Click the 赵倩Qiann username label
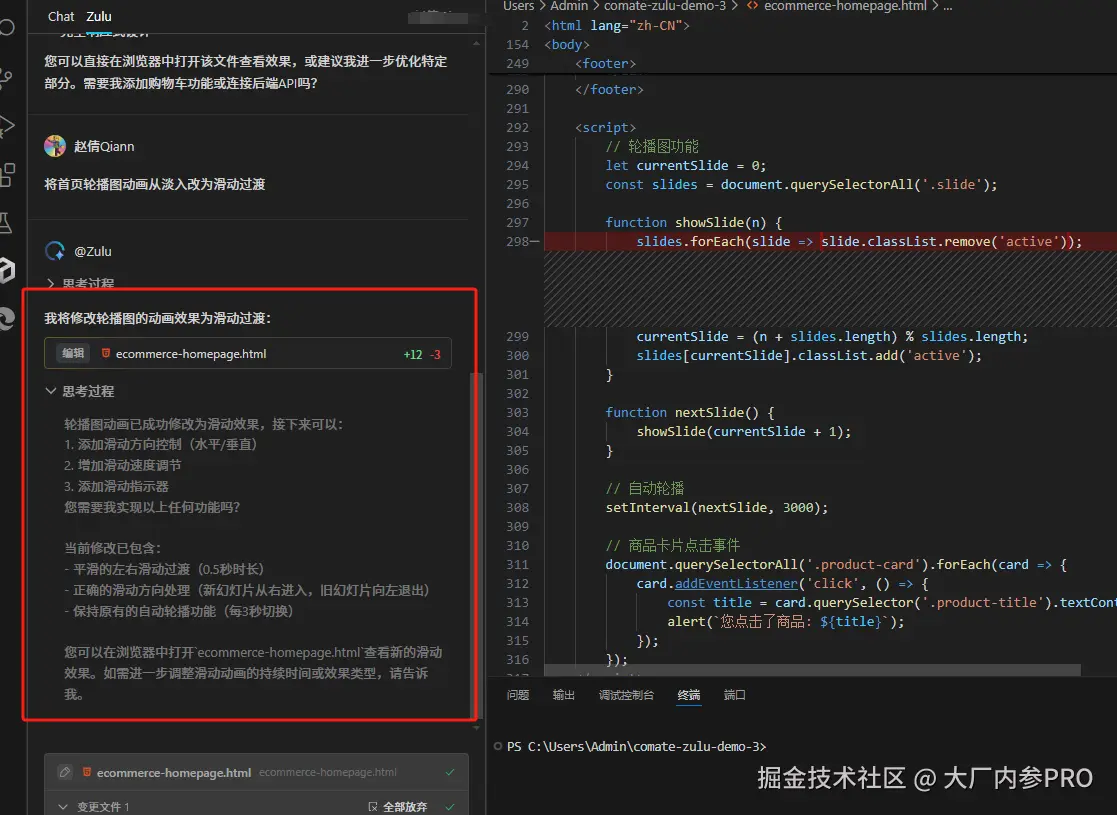This screenshot has height=815, width=1117. (104, 146)
